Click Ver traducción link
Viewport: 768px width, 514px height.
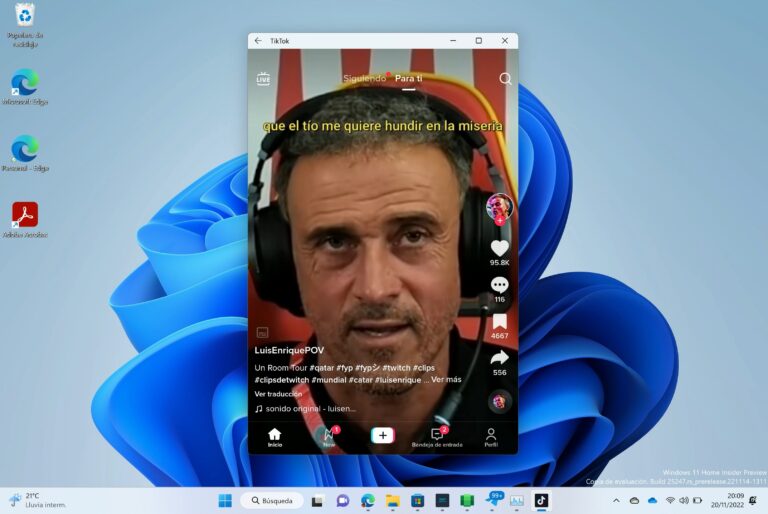point(278,394)
